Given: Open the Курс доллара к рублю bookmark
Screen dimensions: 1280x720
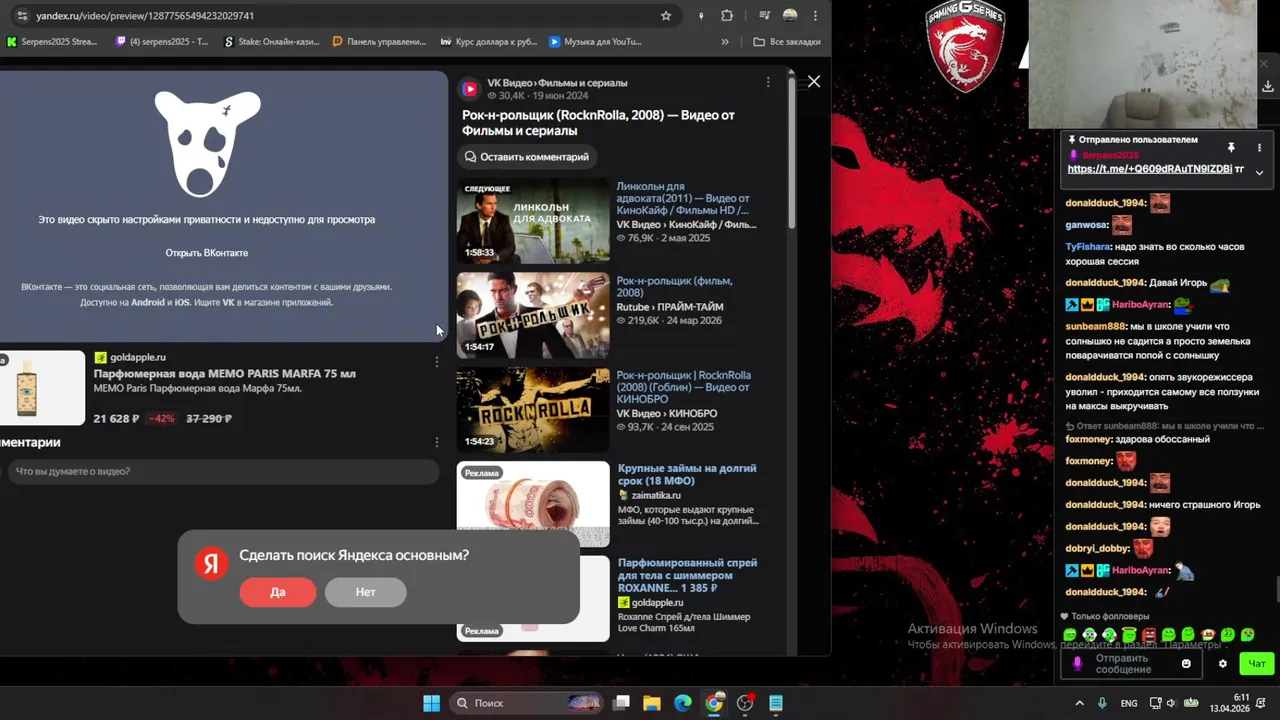Looking at the screenshot, I should (489, 42).
